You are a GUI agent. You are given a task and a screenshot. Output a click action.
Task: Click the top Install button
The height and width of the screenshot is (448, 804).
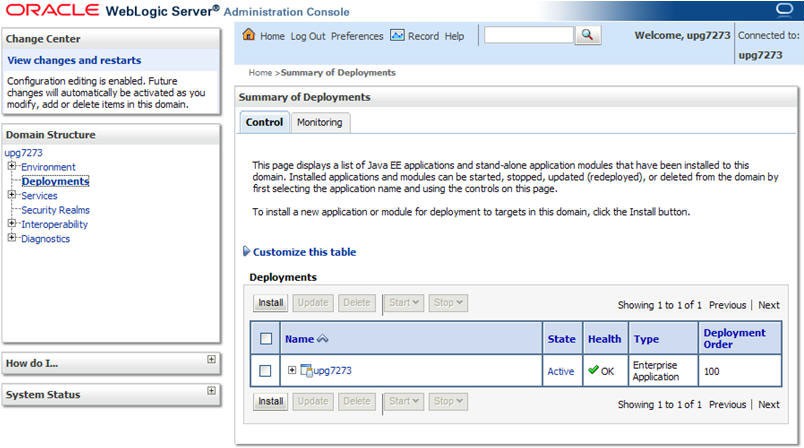[270, 303]
